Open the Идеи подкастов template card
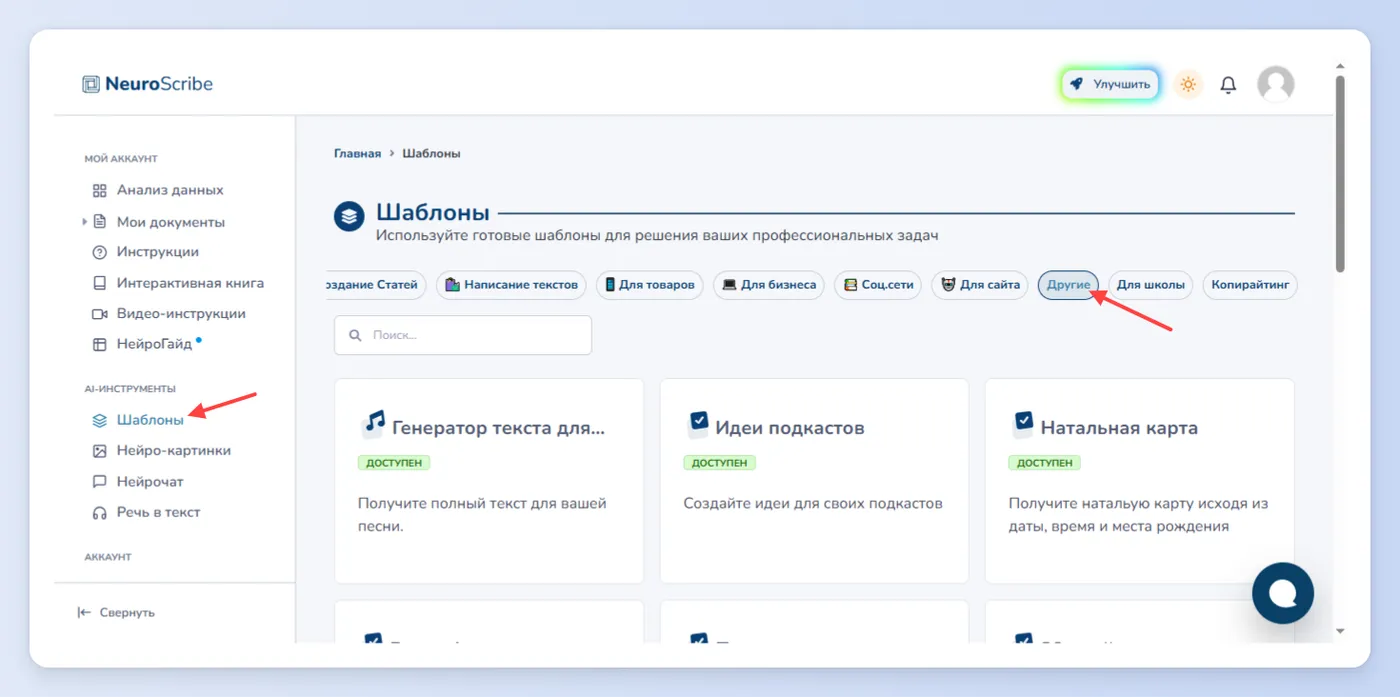 pos(814,481)
